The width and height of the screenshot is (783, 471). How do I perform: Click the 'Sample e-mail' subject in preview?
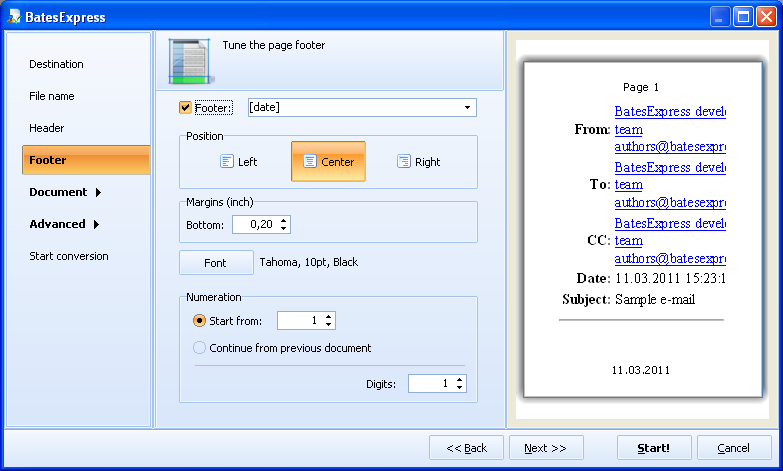click(655, 299)
